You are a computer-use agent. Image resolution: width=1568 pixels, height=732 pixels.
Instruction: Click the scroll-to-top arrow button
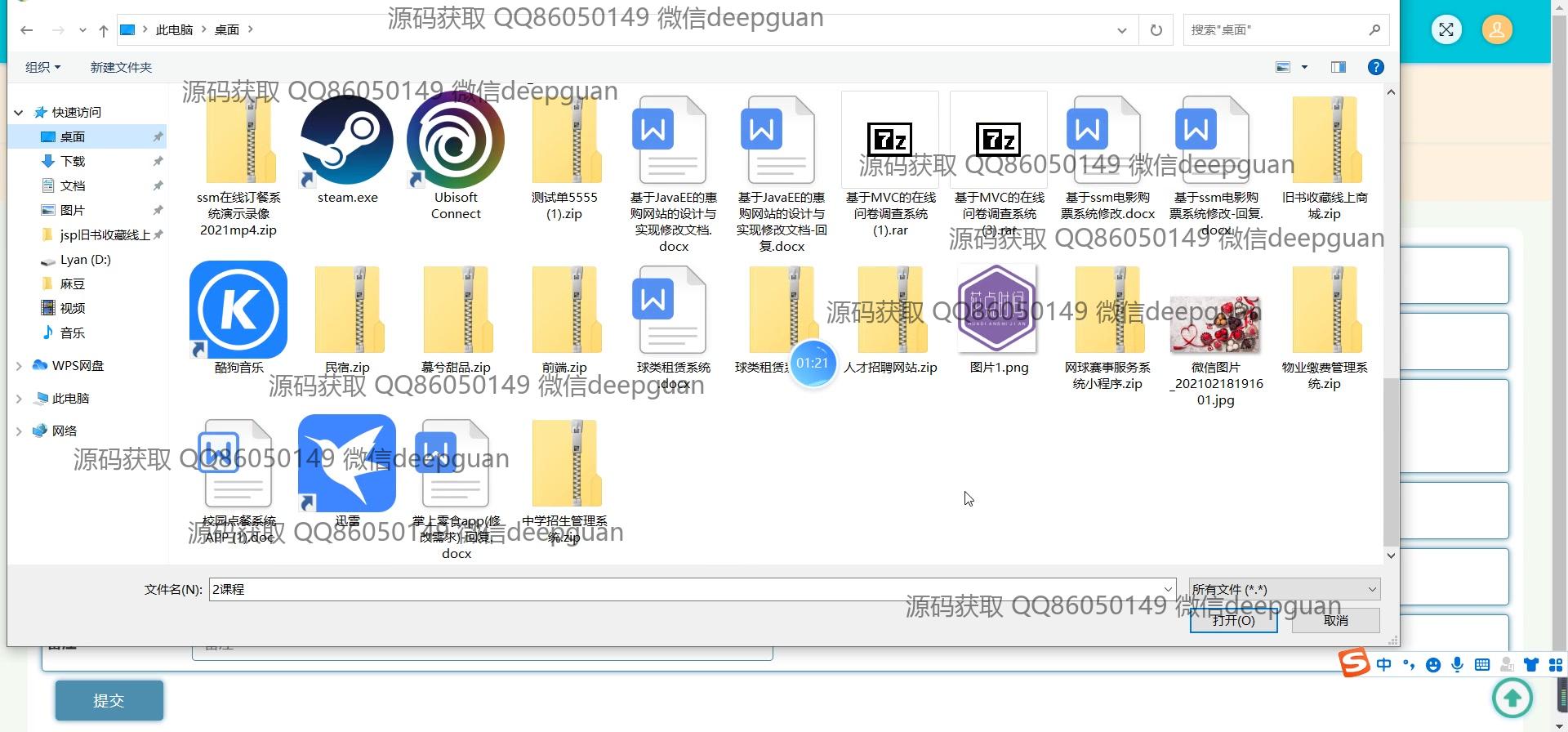[x=1512, y=698]
